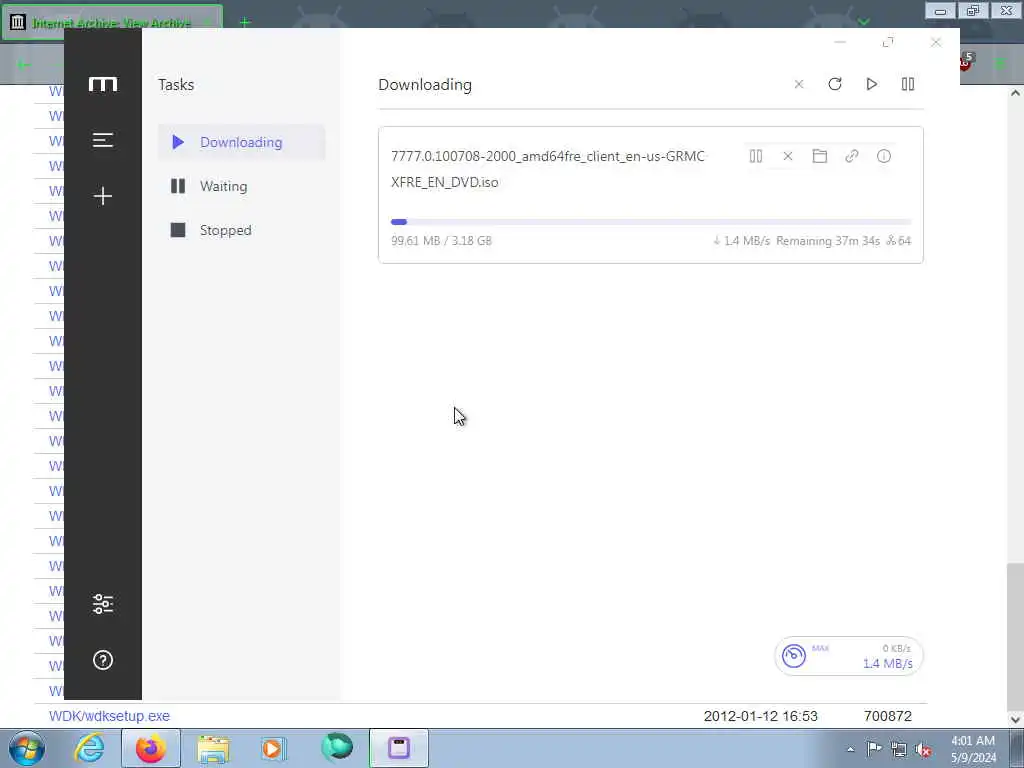Resume all tasks with play icon
Viewport: 1024px width, 768px height.
pos(871,84)
